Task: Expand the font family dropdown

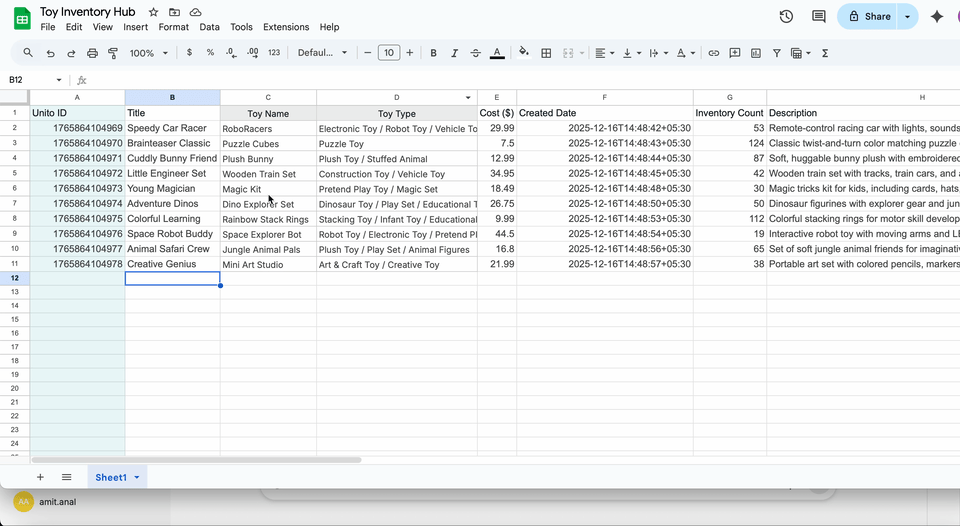Action: pos(323,53)
